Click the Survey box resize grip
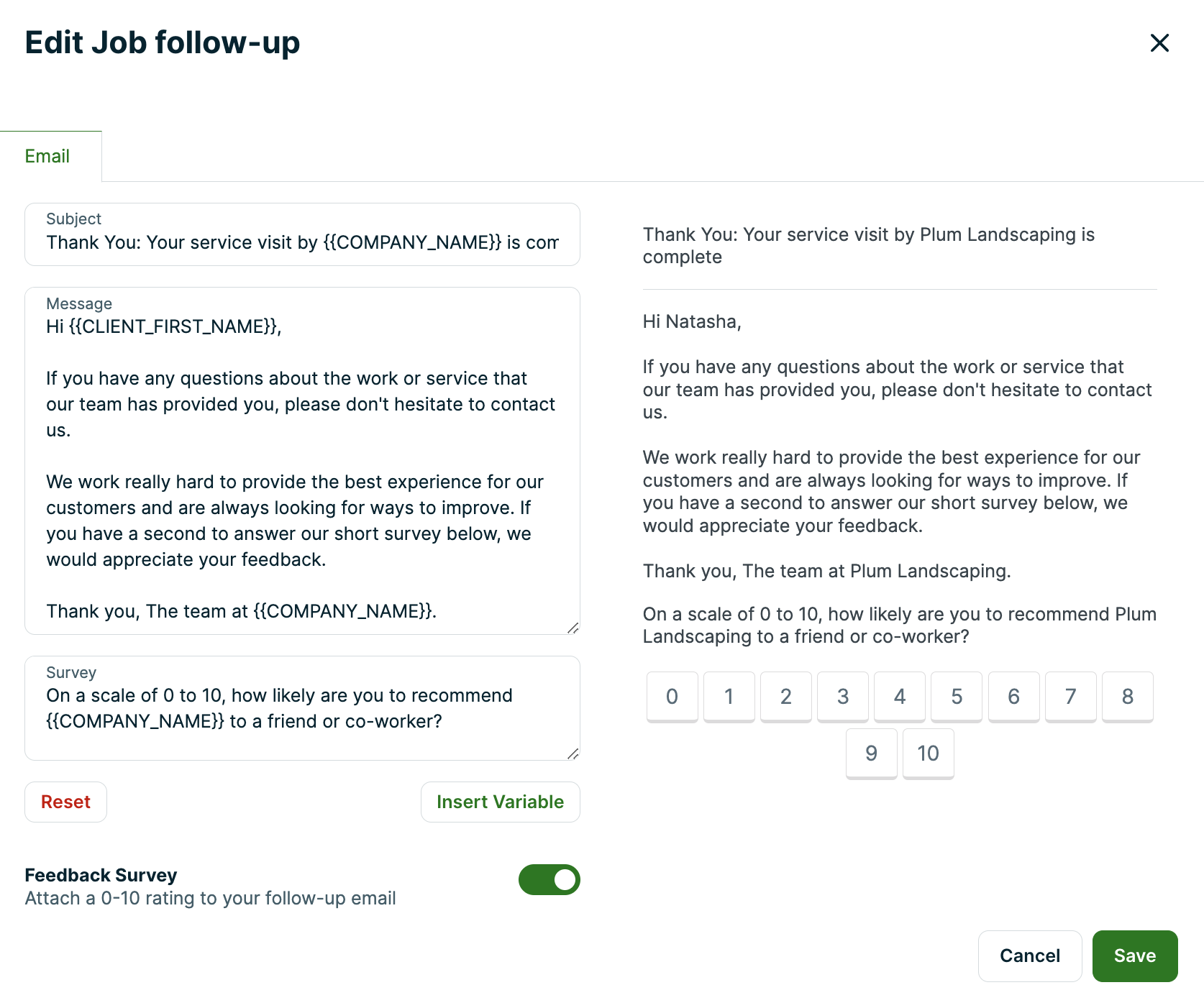Image resolution: width=1204 pixels, height=1008 pixels. click(x=573, y=753)
